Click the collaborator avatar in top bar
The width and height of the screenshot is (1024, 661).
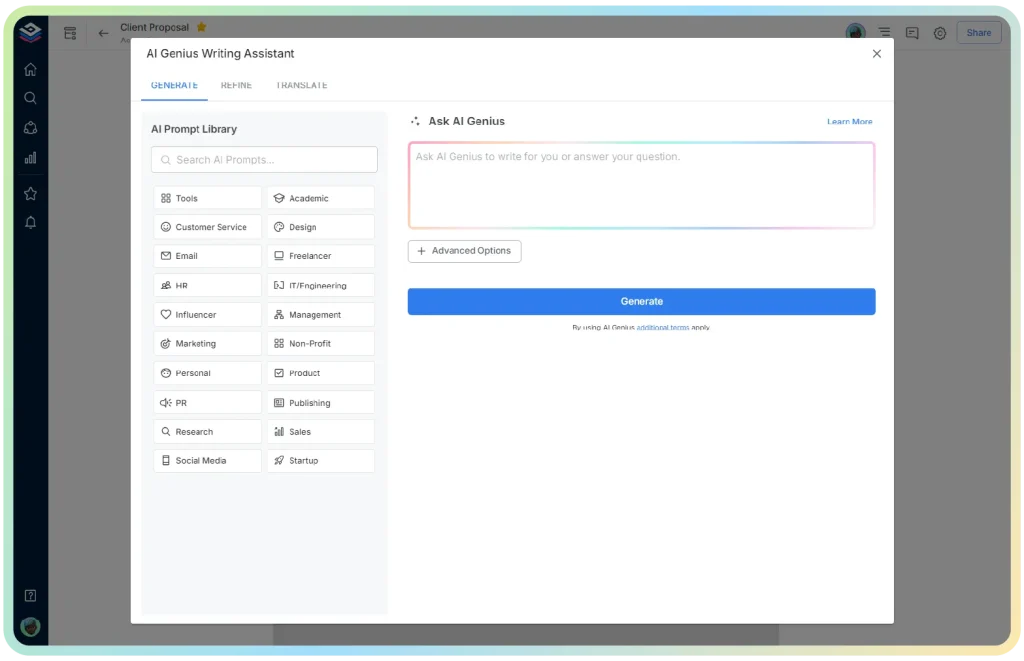856,31
